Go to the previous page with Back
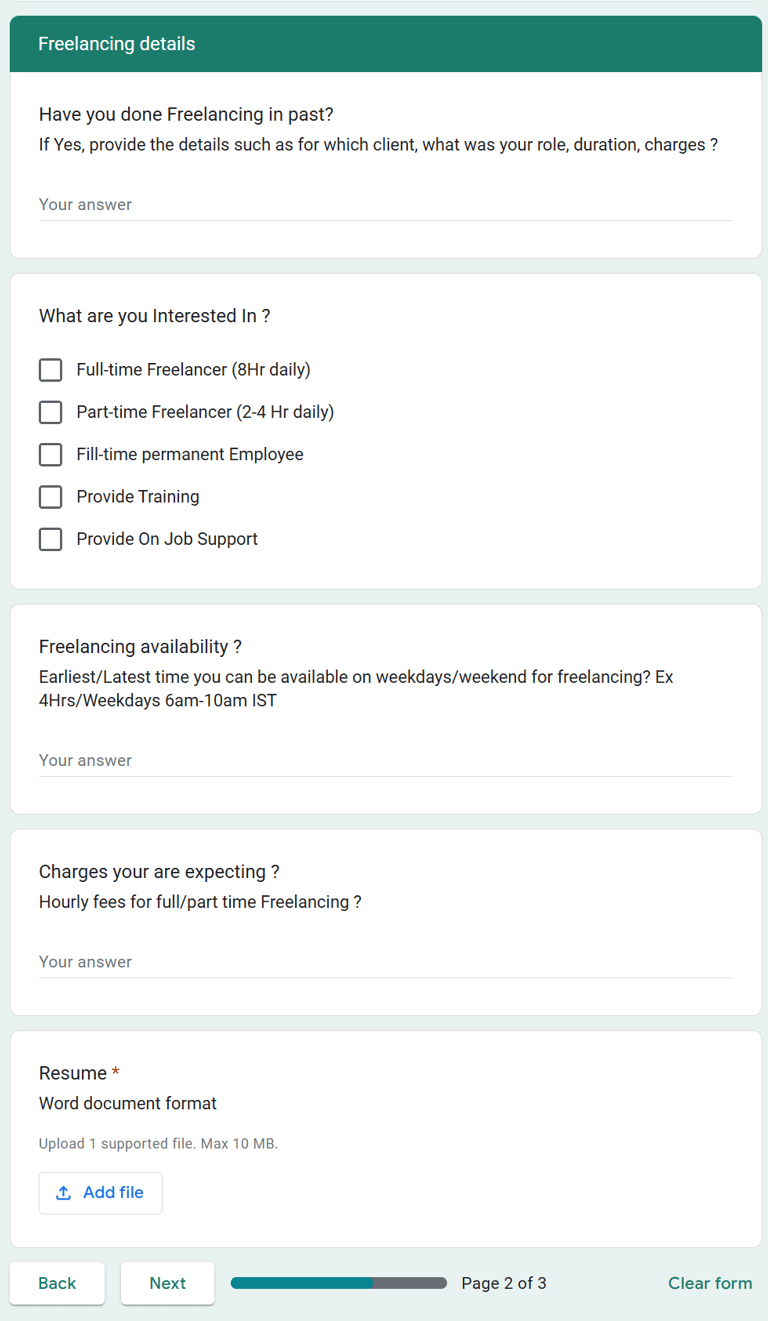The height and width of the screenshot is (1321, 768). (57, 1283)
